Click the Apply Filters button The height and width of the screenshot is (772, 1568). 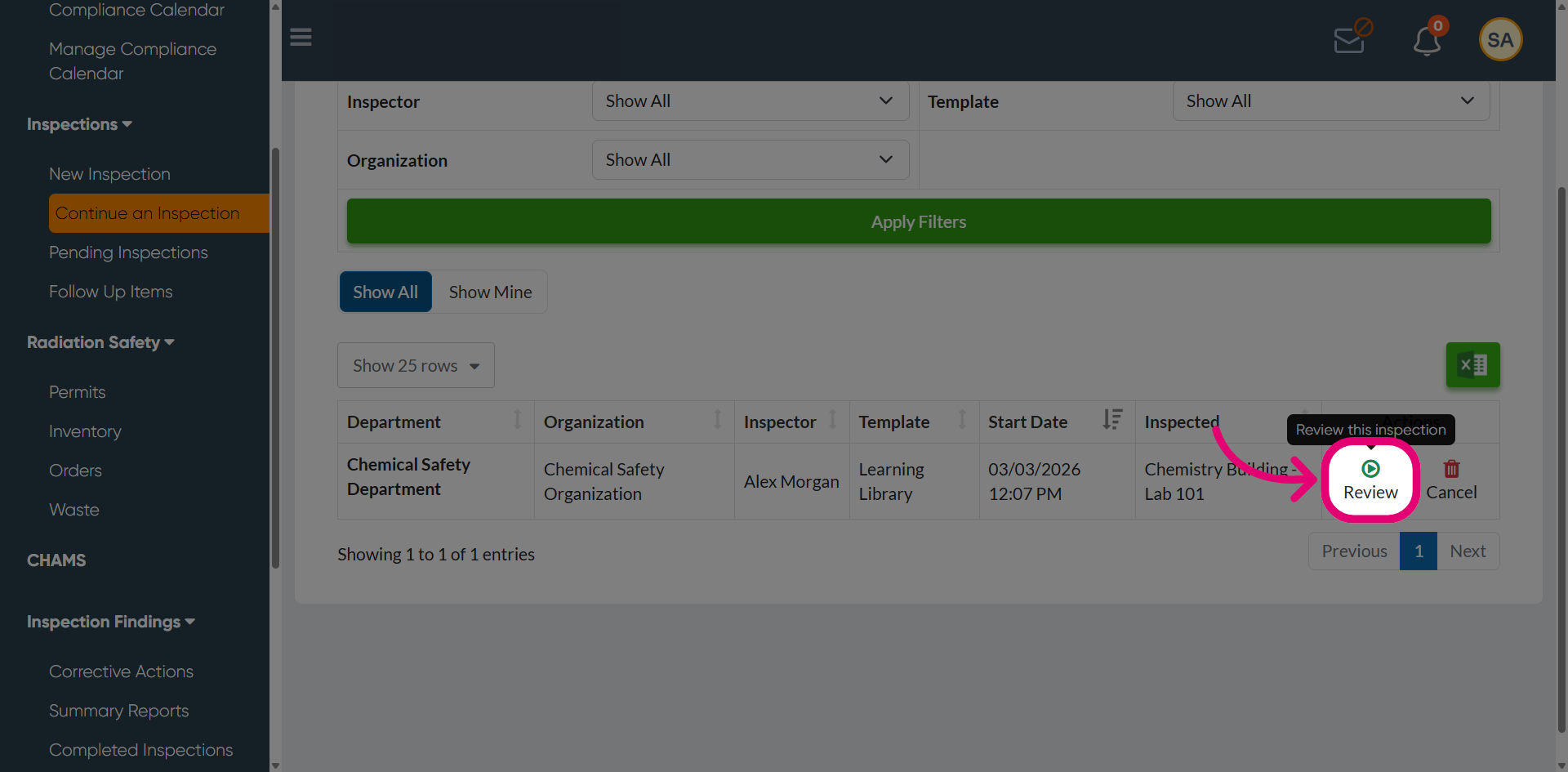(919, 221)
